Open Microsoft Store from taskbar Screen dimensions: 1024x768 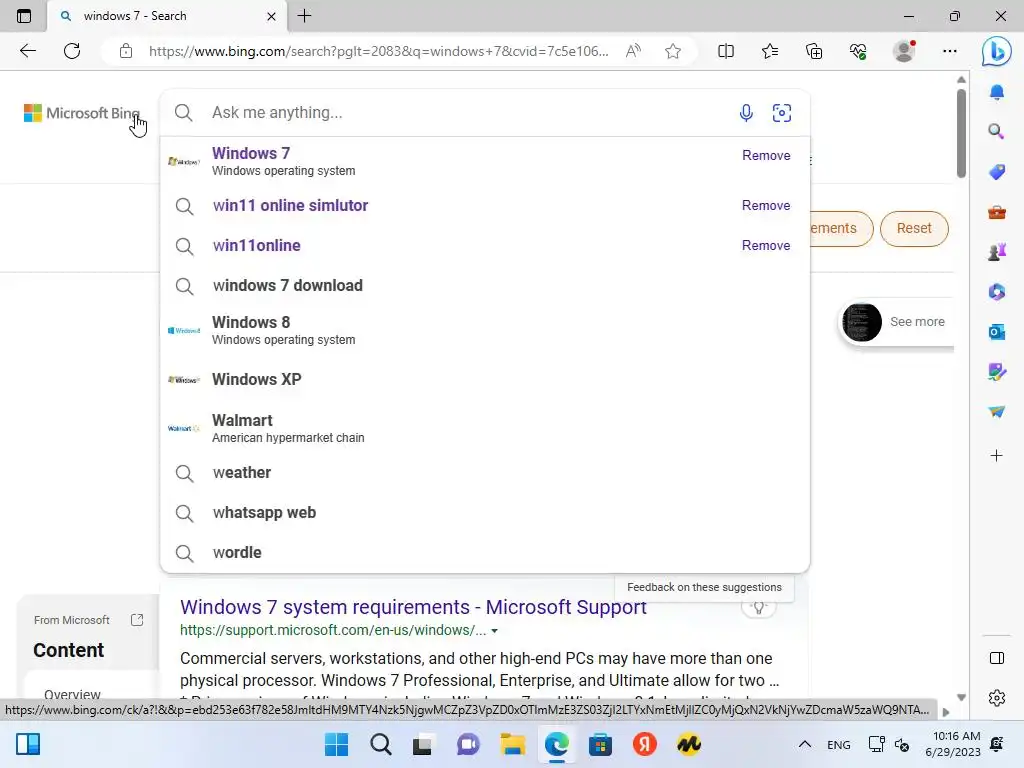[600, 744]
